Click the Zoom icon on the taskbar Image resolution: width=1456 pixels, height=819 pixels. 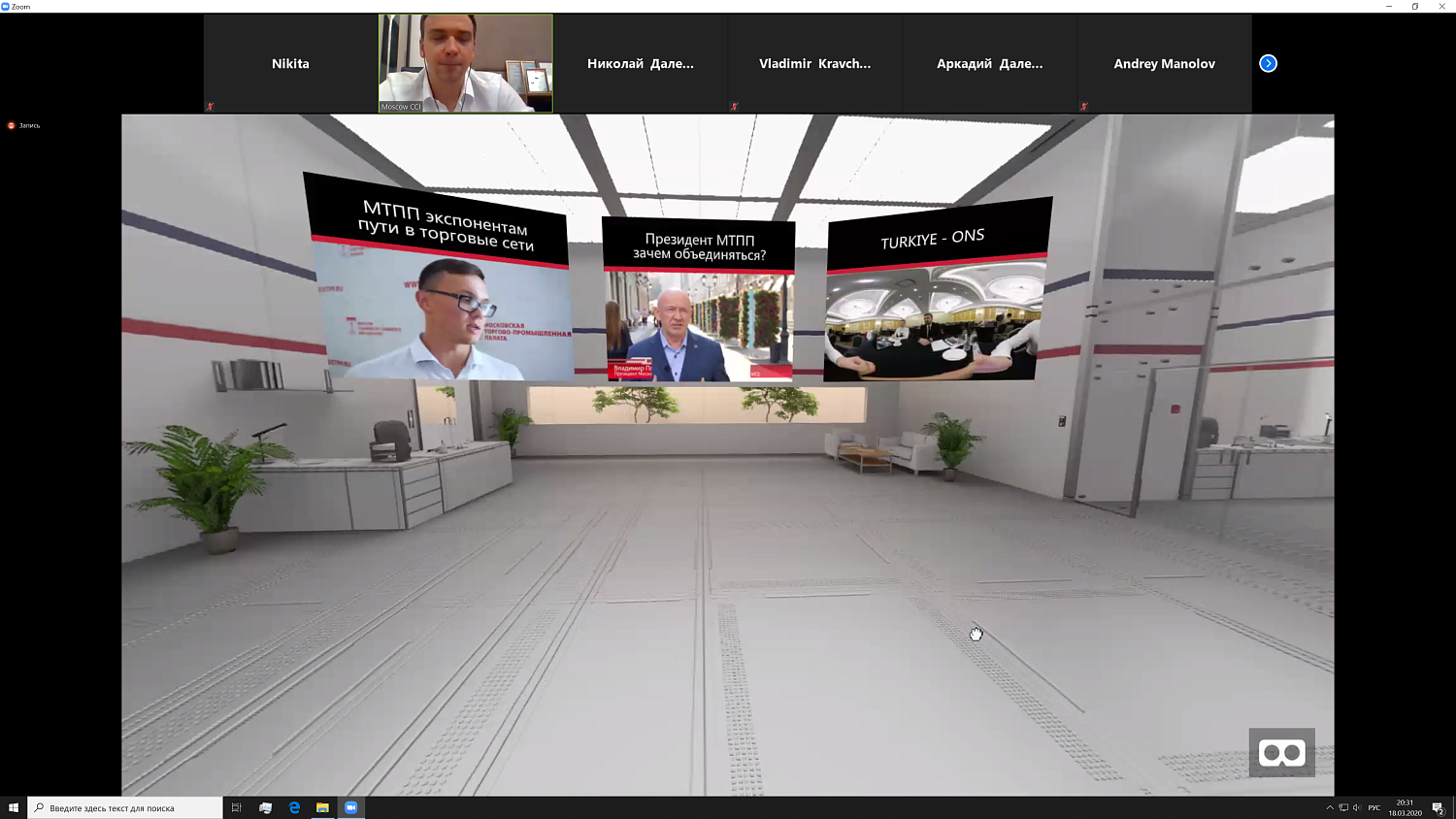click(x=351, y=807)
